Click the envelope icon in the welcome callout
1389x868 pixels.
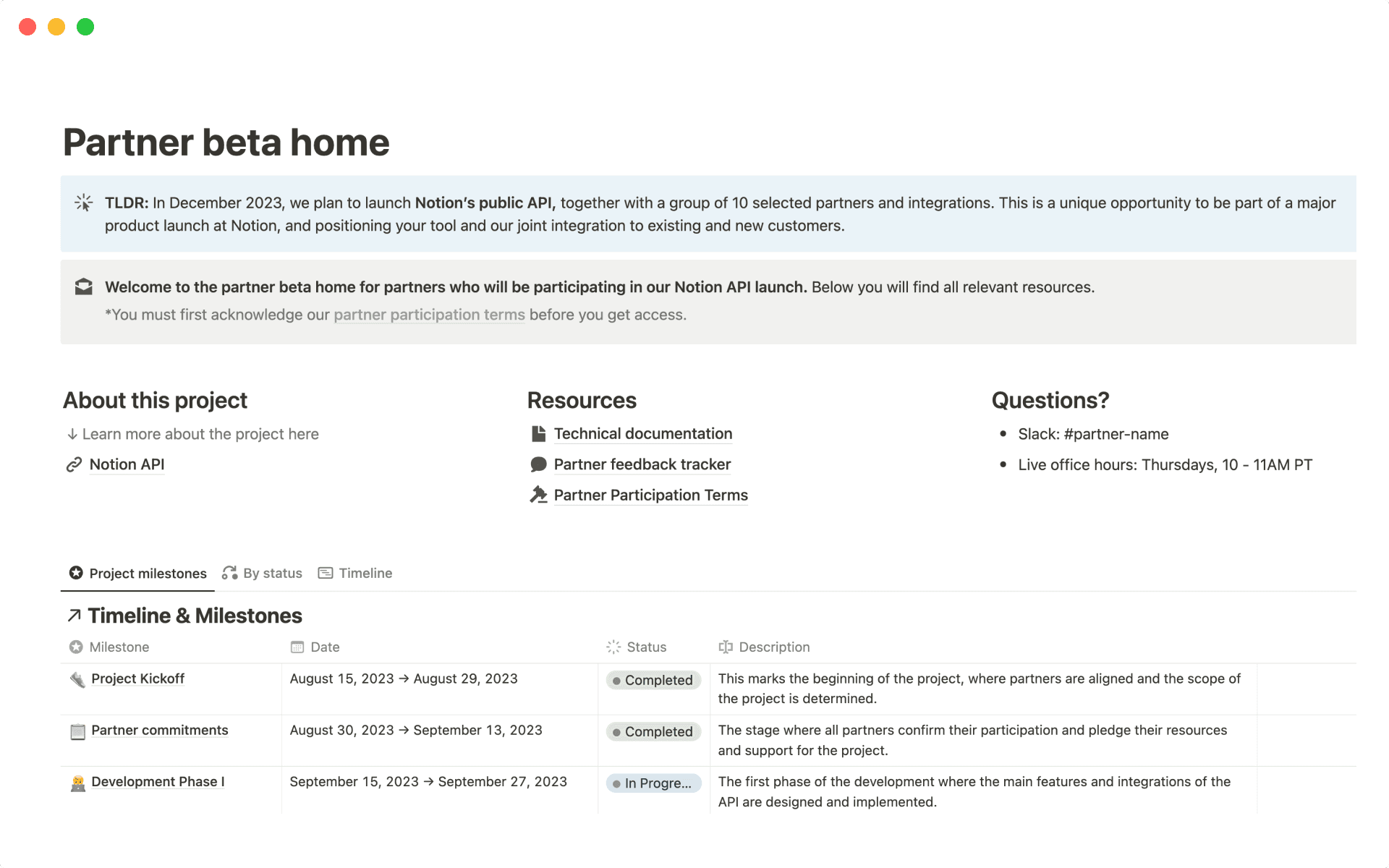point(83,286)
